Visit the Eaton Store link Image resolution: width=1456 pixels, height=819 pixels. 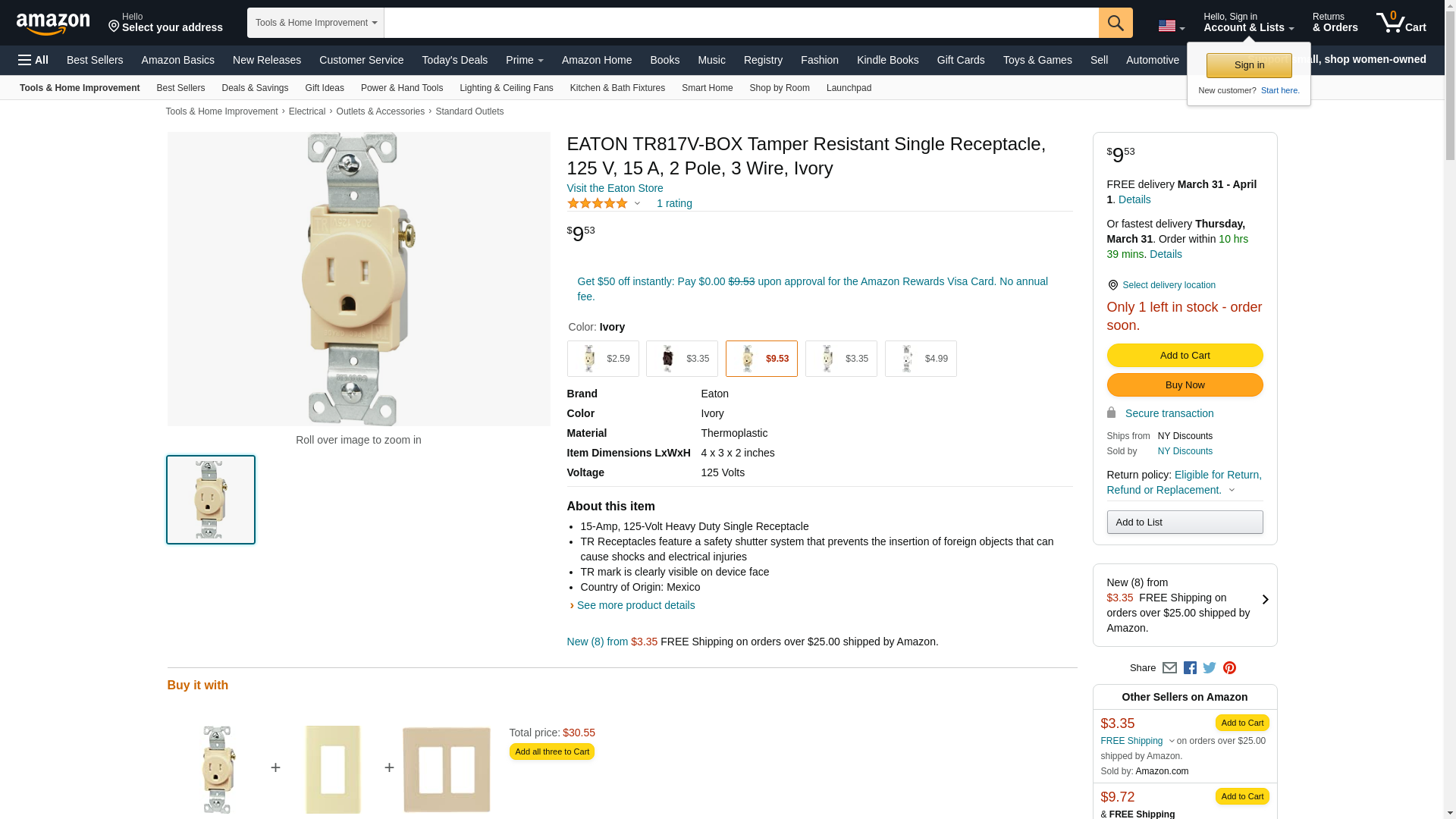pyautogui.click(x=615, y=188)
